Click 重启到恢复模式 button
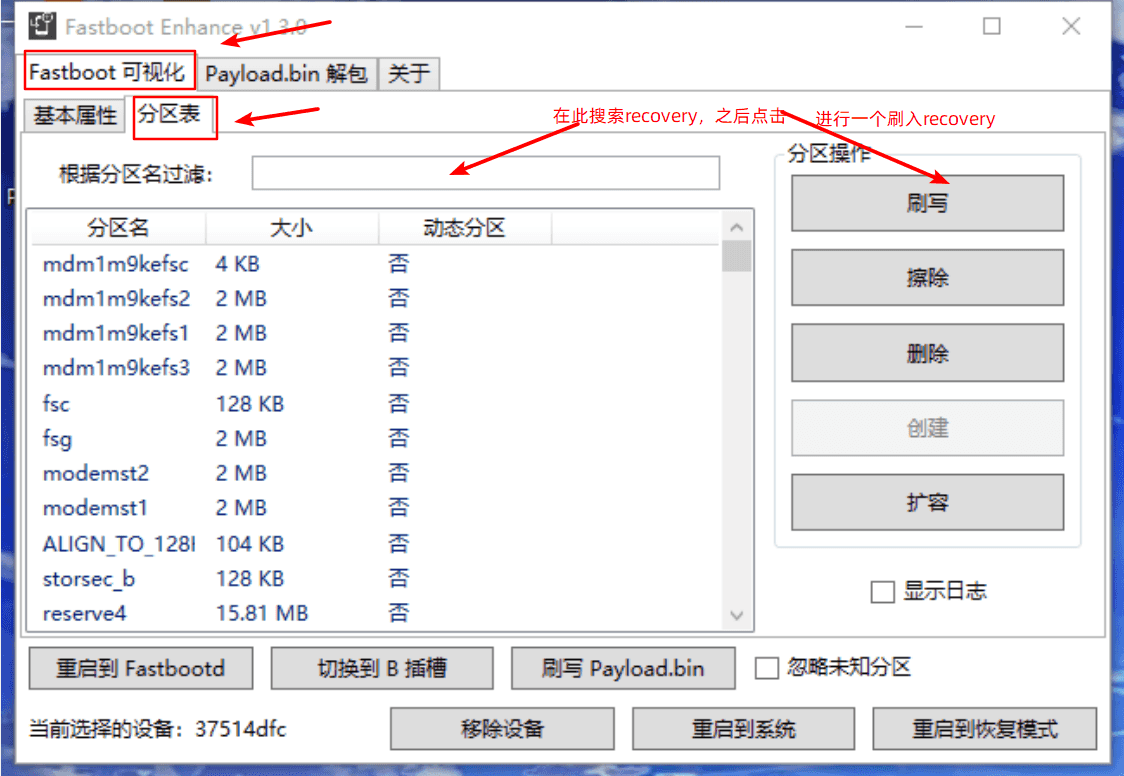This screenshot has width=1124, height=776. [984, 729]
